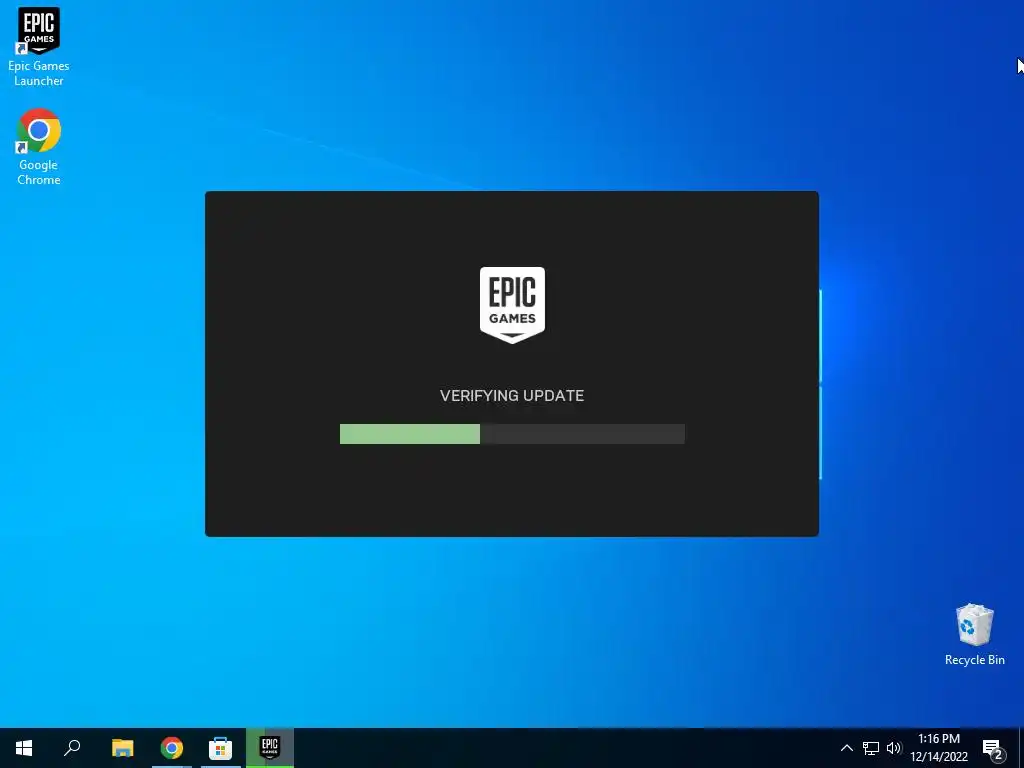Open the Windows Start menu
This screenshot has height=768, width=1024.
[x=24, y=748]
